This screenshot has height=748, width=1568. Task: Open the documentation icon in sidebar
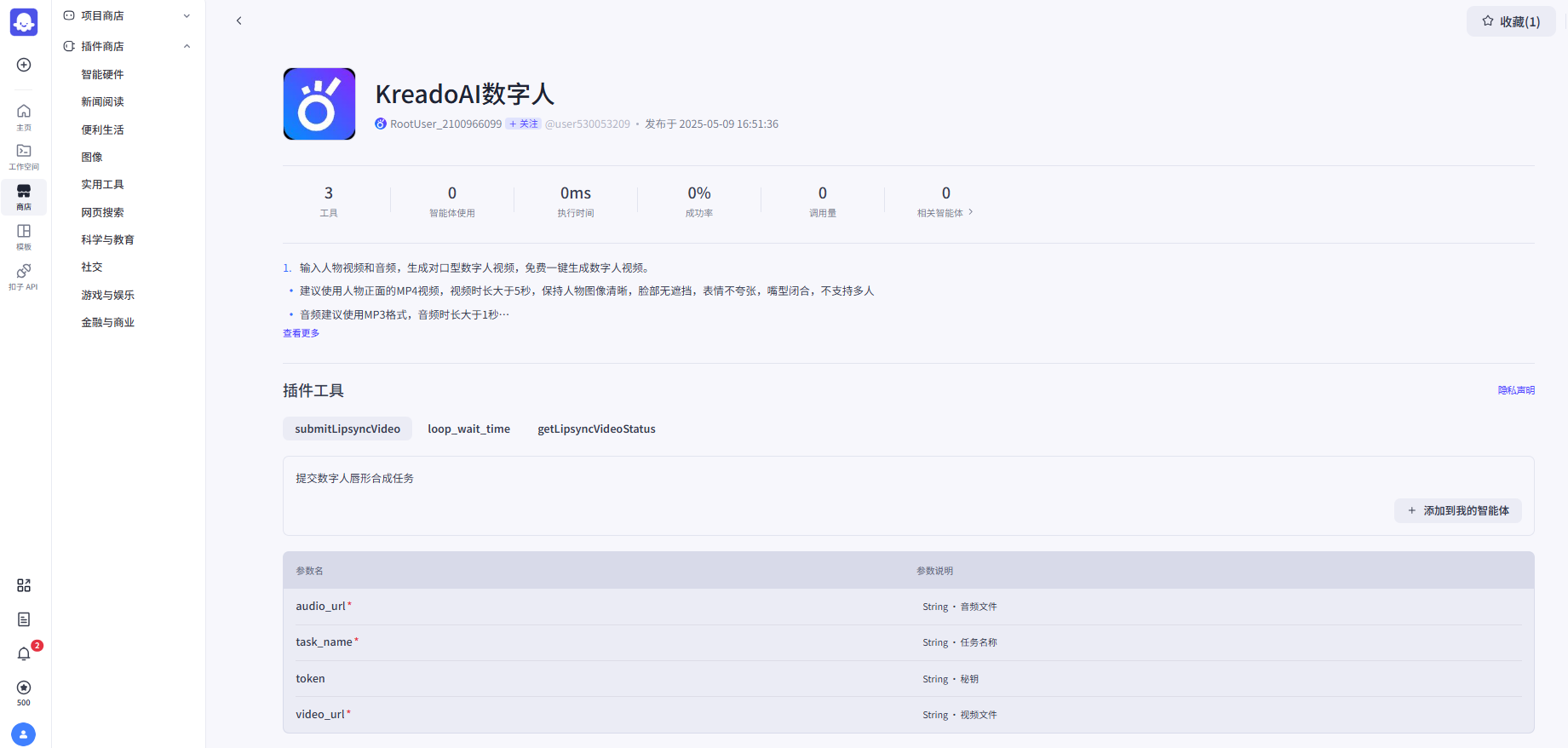click(x=24, y=619)
